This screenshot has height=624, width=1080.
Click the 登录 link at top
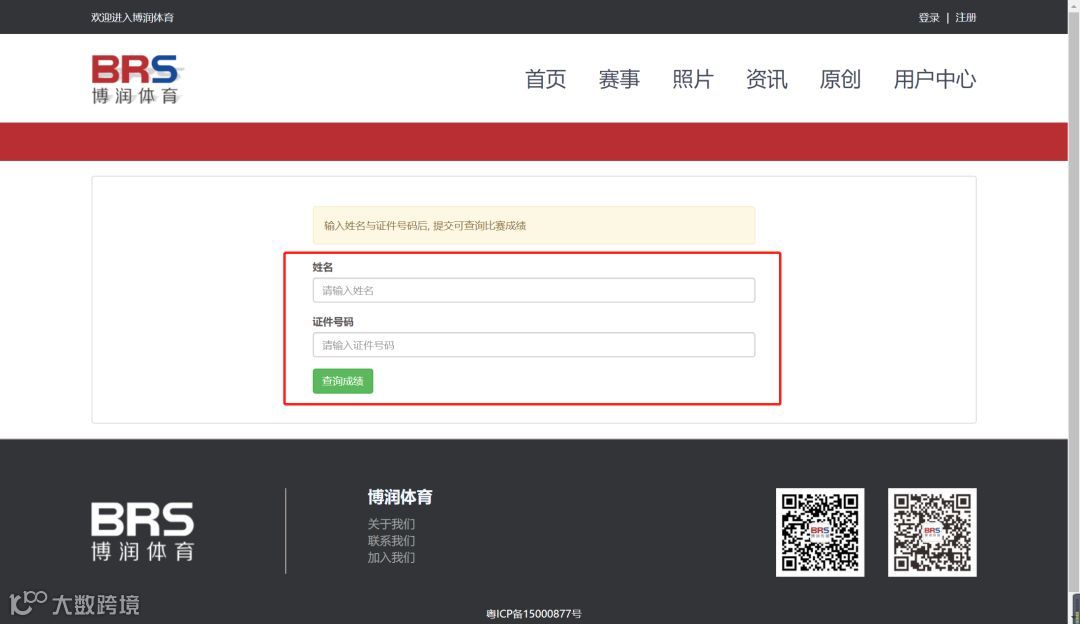928,17
